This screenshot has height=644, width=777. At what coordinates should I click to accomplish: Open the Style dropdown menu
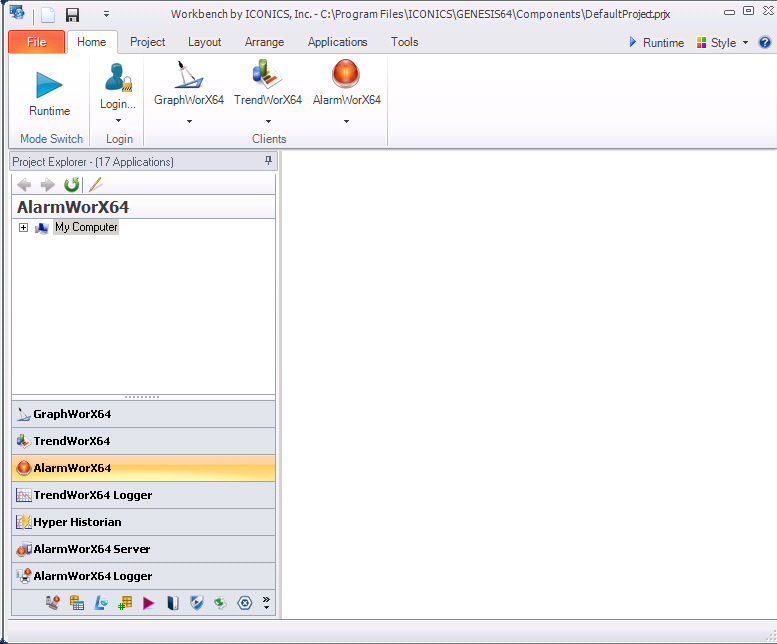723,43
